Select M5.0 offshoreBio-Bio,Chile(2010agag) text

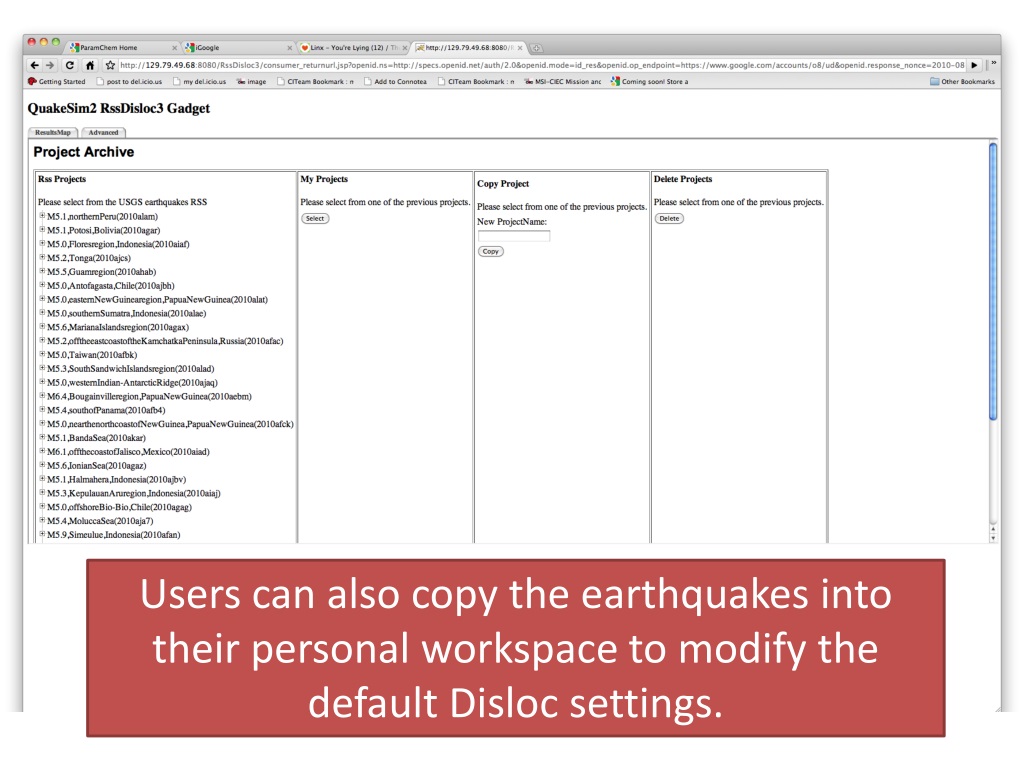coord(120,507)
